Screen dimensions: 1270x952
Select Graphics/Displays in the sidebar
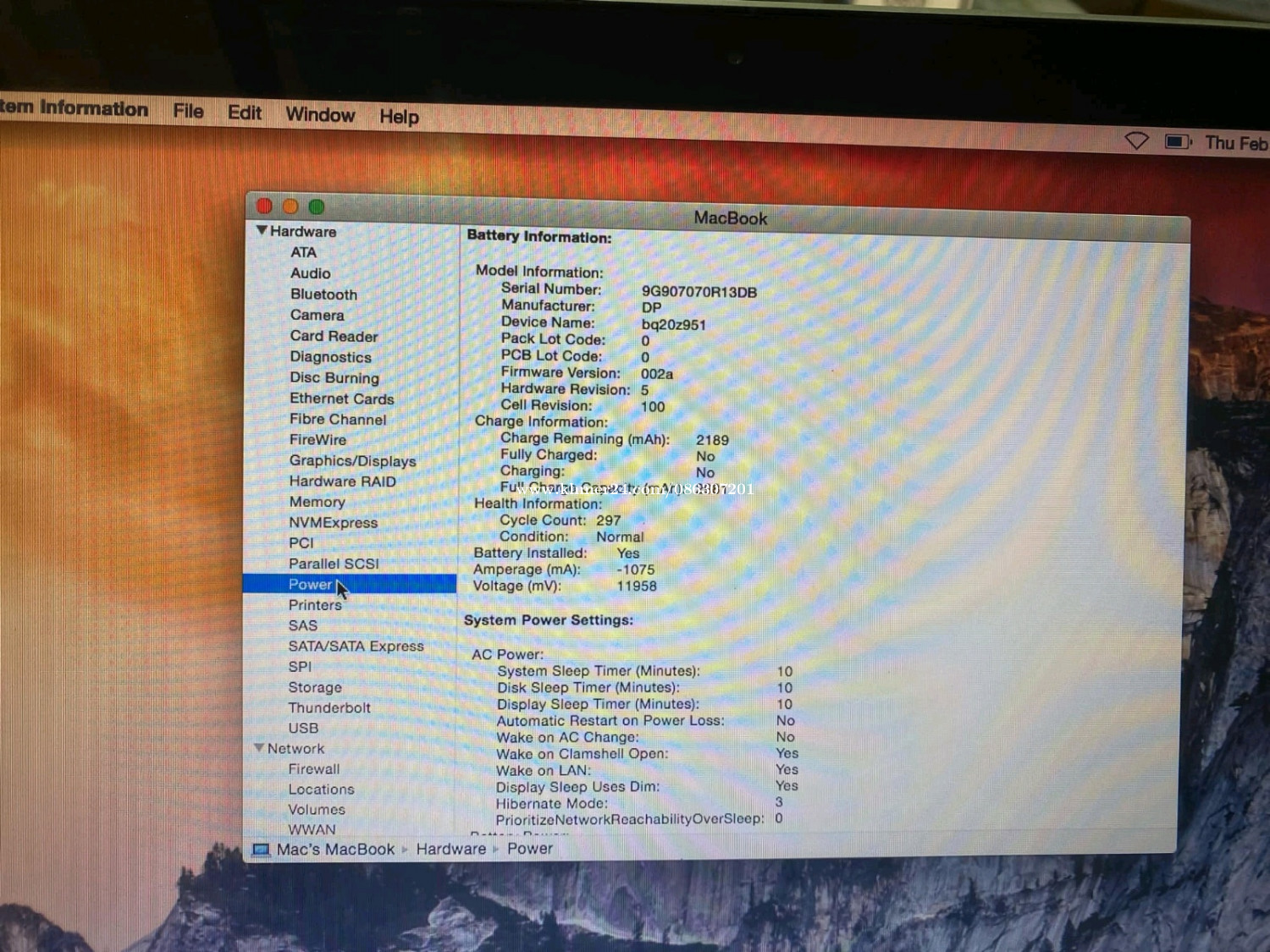pyautogui.click(x=352, y=460)
